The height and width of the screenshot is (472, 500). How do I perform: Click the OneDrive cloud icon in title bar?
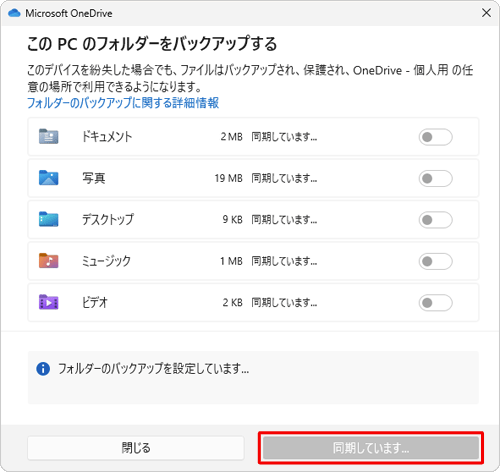(14, 13)
